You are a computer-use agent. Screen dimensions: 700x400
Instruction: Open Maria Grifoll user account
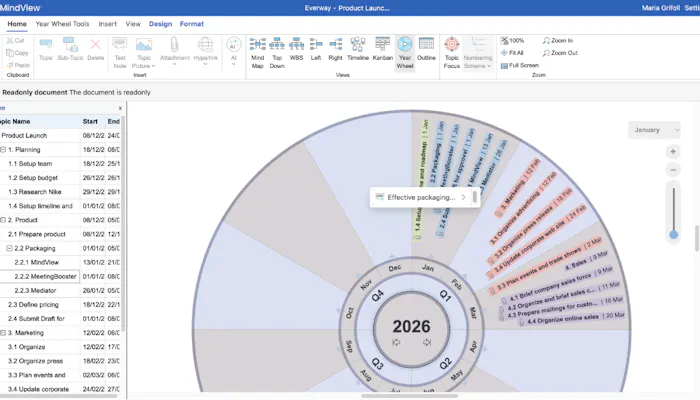pyautogui.click(x=661, y=8)
